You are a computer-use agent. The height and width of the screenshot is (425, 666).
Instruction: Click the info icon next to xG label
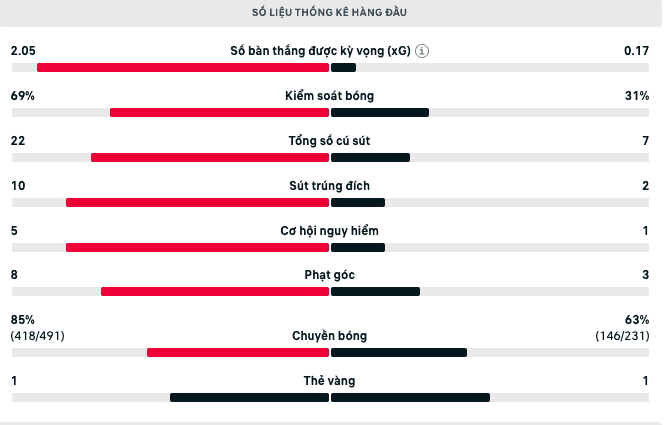pyautogui.click(x=422, y=51)
